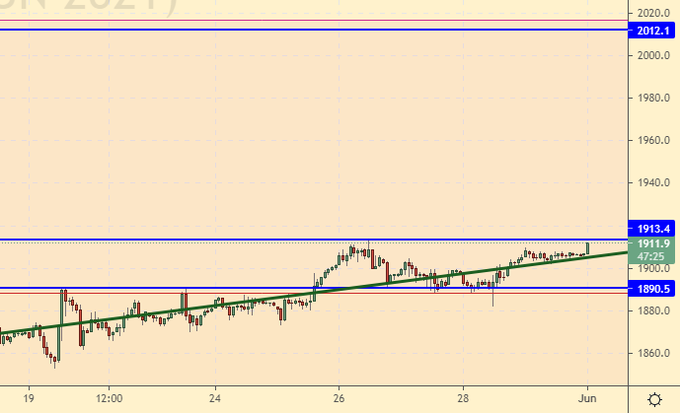Click the 12:00 time axis label
Image resolution: width=680 pixels, height=413 pixels.
[x=108, y=398]
